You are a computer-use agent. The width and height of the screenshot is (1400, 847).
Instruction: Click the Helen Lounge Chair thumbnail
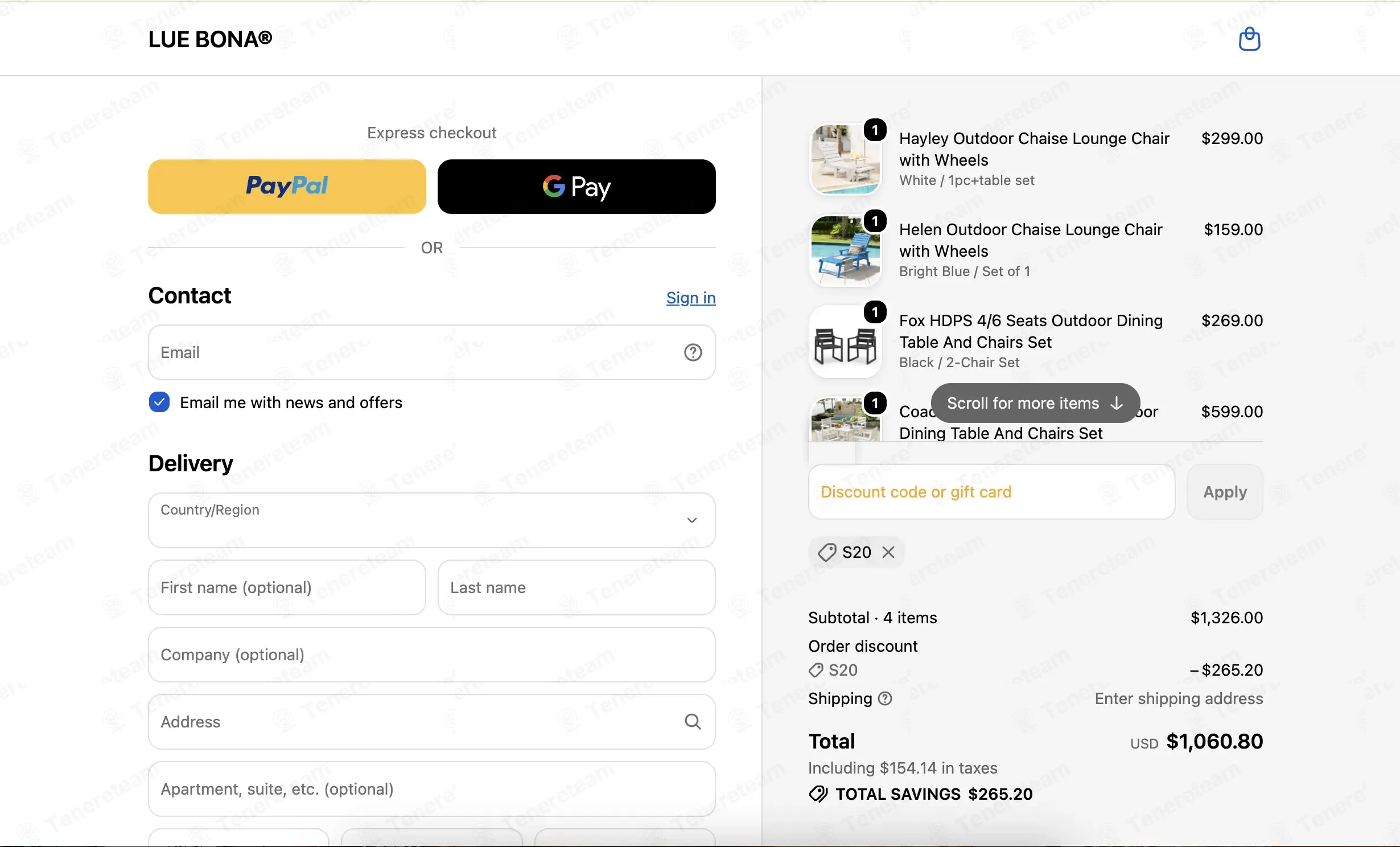pyautogui.click(x=845, y=250)
